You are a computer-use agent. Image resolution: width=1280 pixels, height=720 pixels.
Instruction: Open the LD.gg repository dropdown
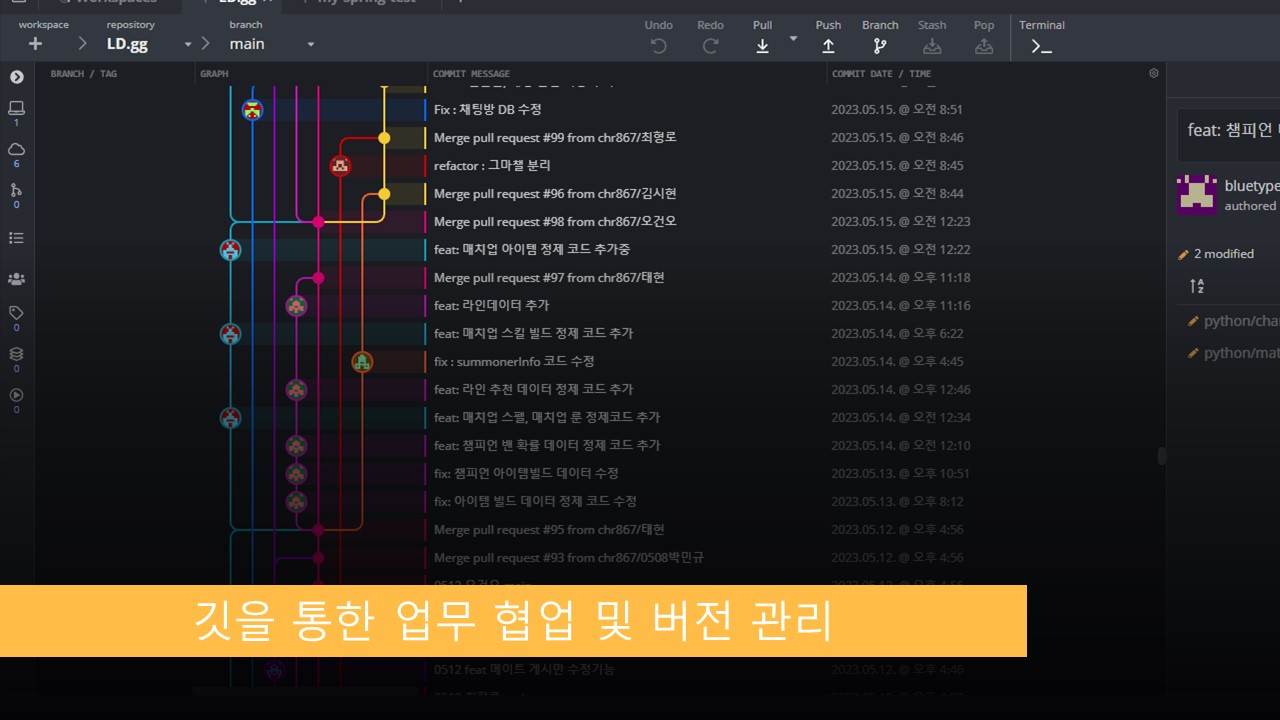pyautogui.click(x=187, y=44)
